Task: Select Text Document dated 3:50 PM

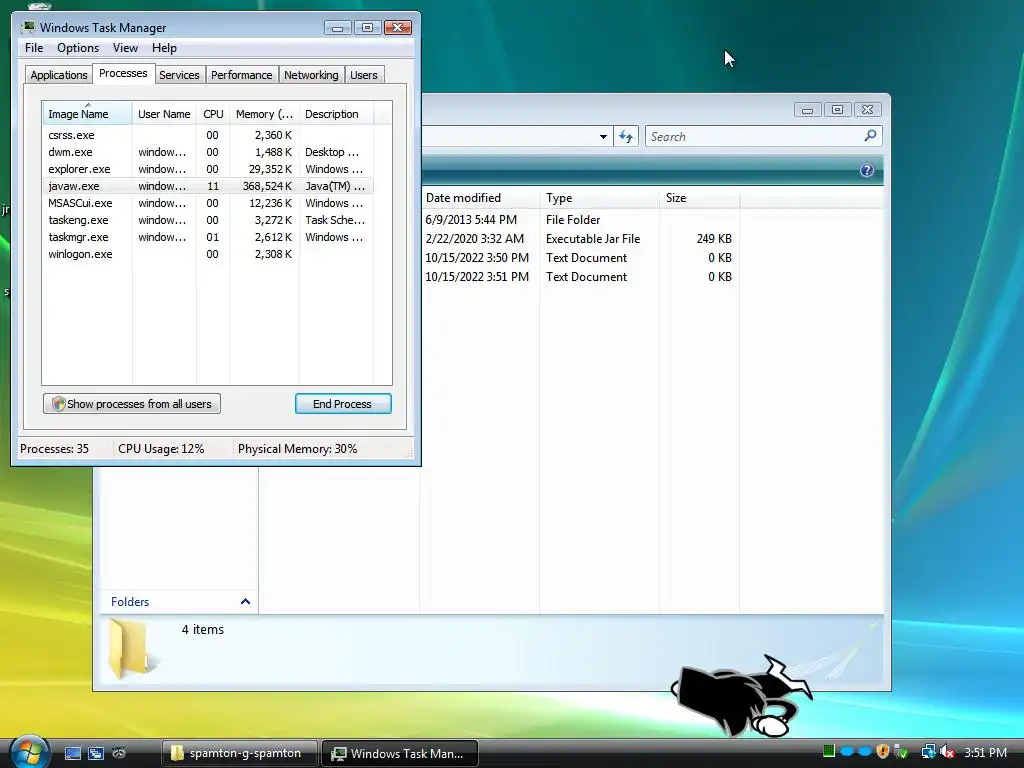Action: [579, 258]
